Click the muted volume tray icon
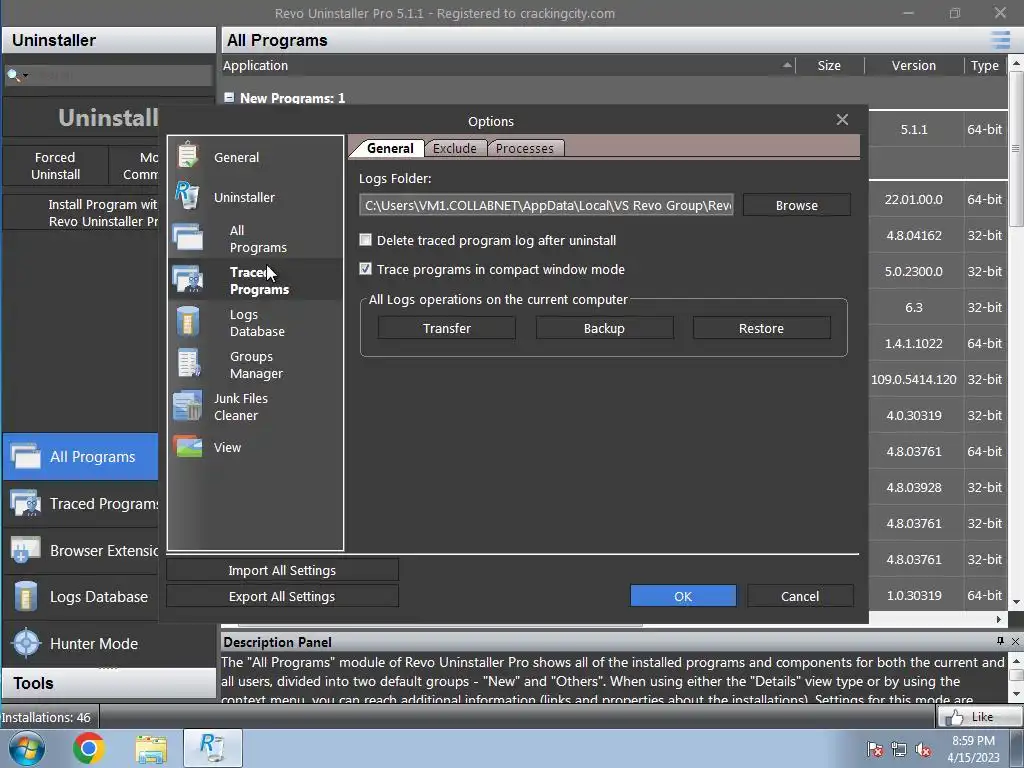Viewport: 1024px width, 768px height. pyautogui.click(x=923, y=750)
